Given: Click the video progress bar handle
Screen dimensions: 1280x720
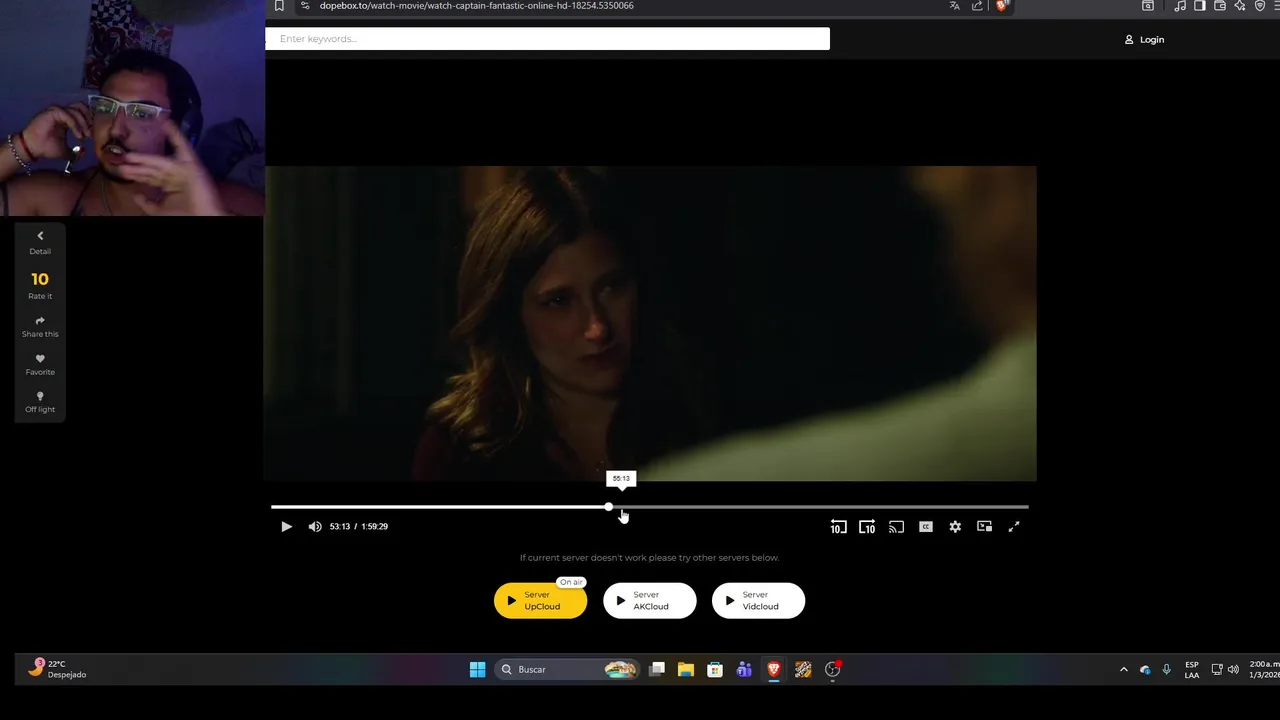Looking at the screenshot, I should pyautogui.click(x=609, y=507).
